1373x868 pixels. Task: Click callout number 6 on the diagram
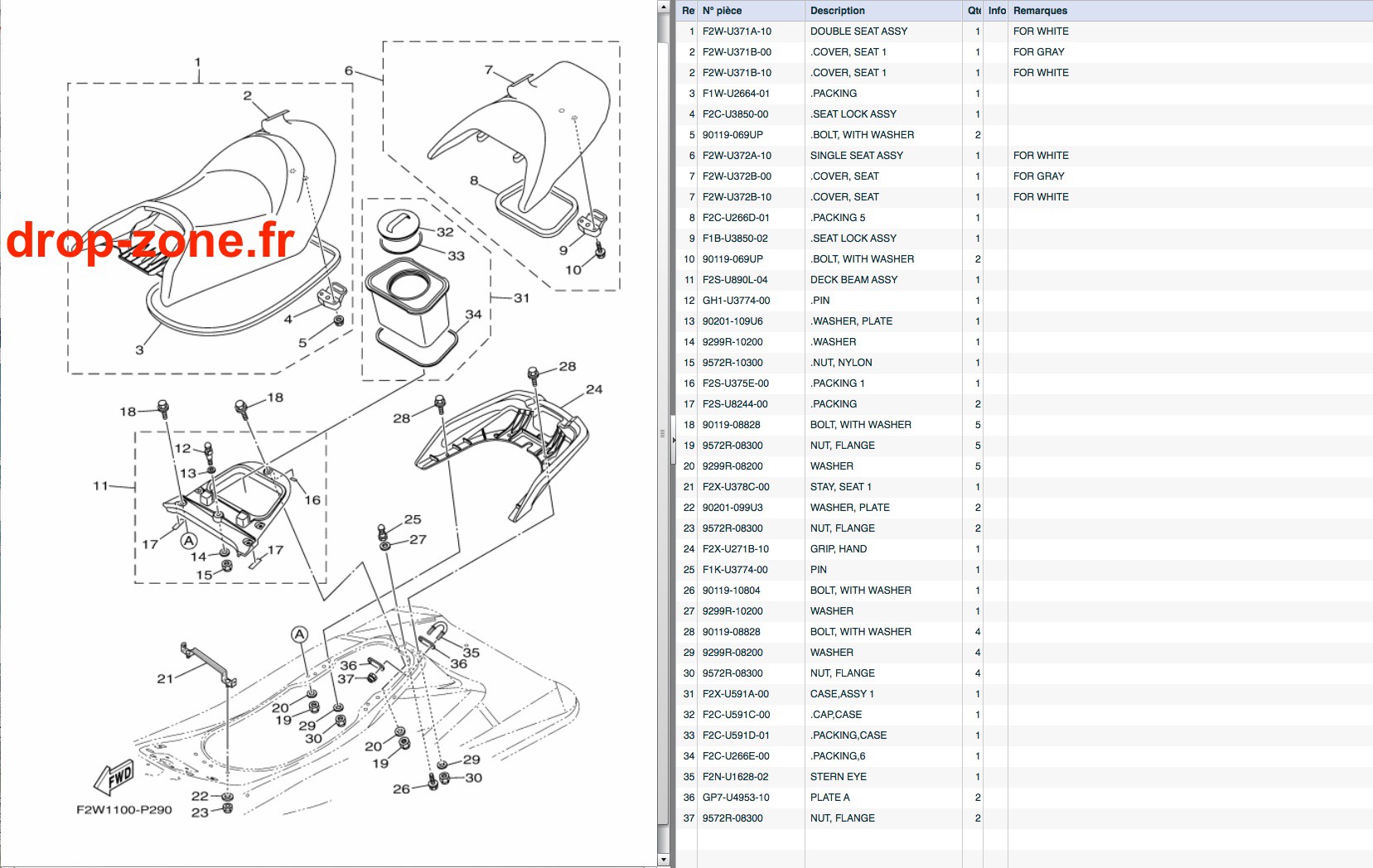[349, 71]
